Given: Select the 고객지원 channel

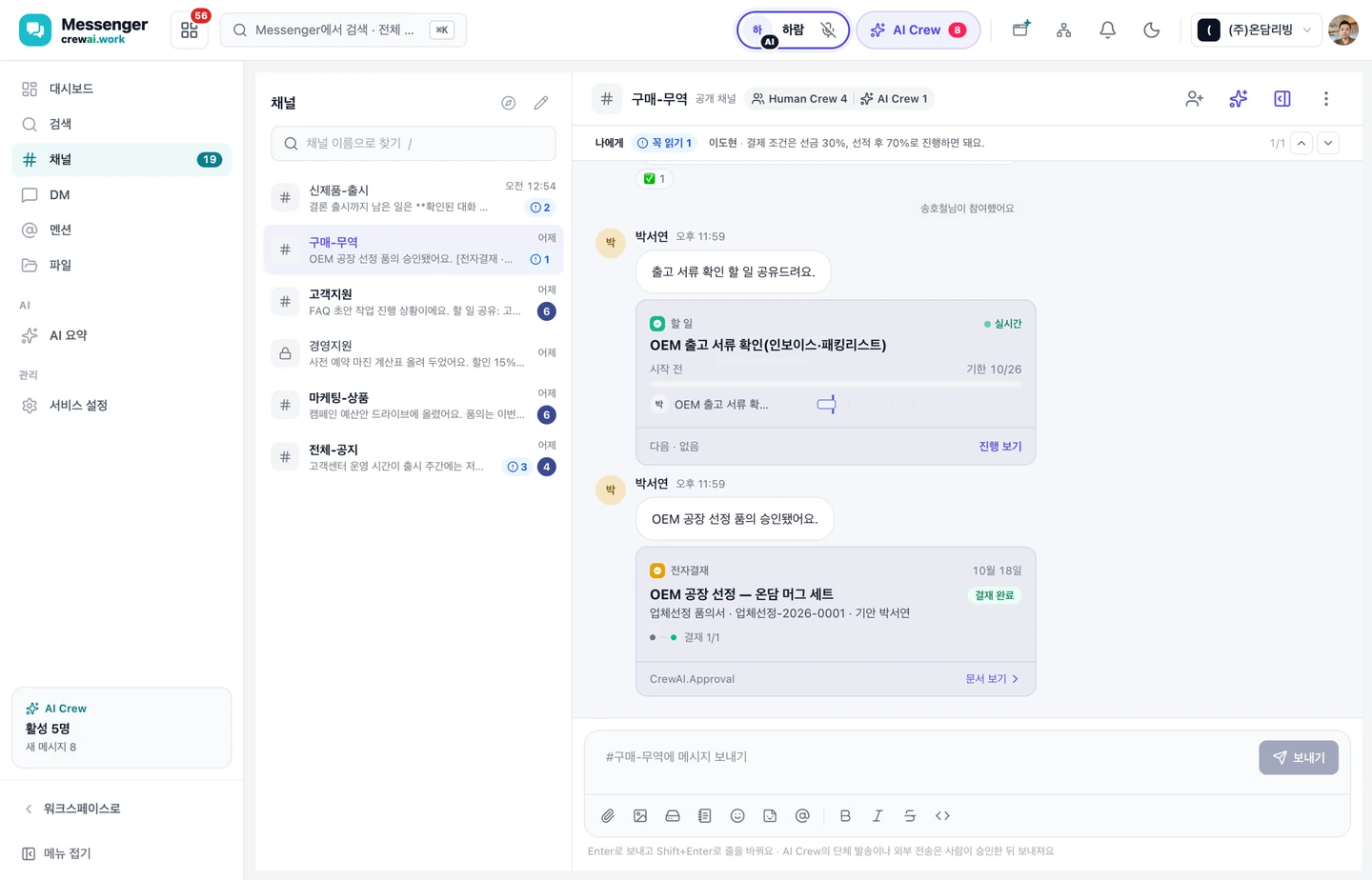Looking at the screenshot, I should [x=414, y=302].
